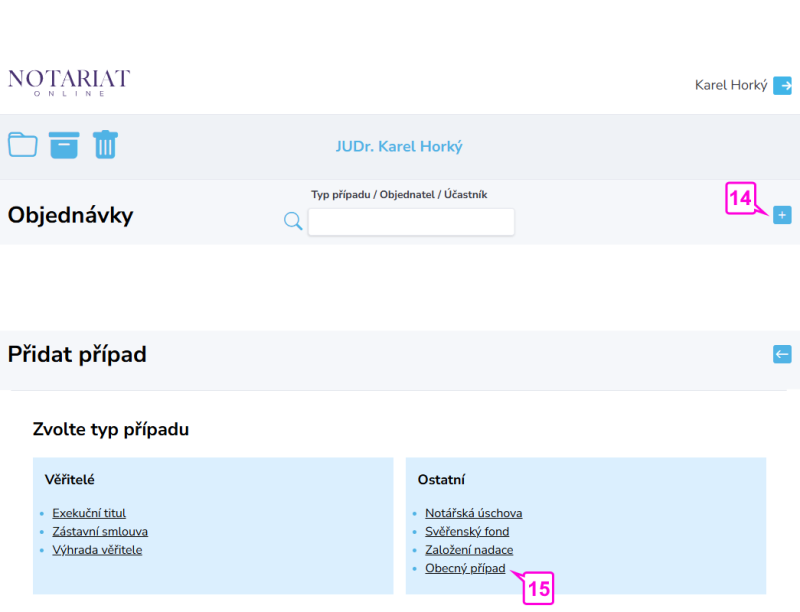Click the Přidat případ panel heading
This screenshot has width=800, height=612.
coord(77,354)
